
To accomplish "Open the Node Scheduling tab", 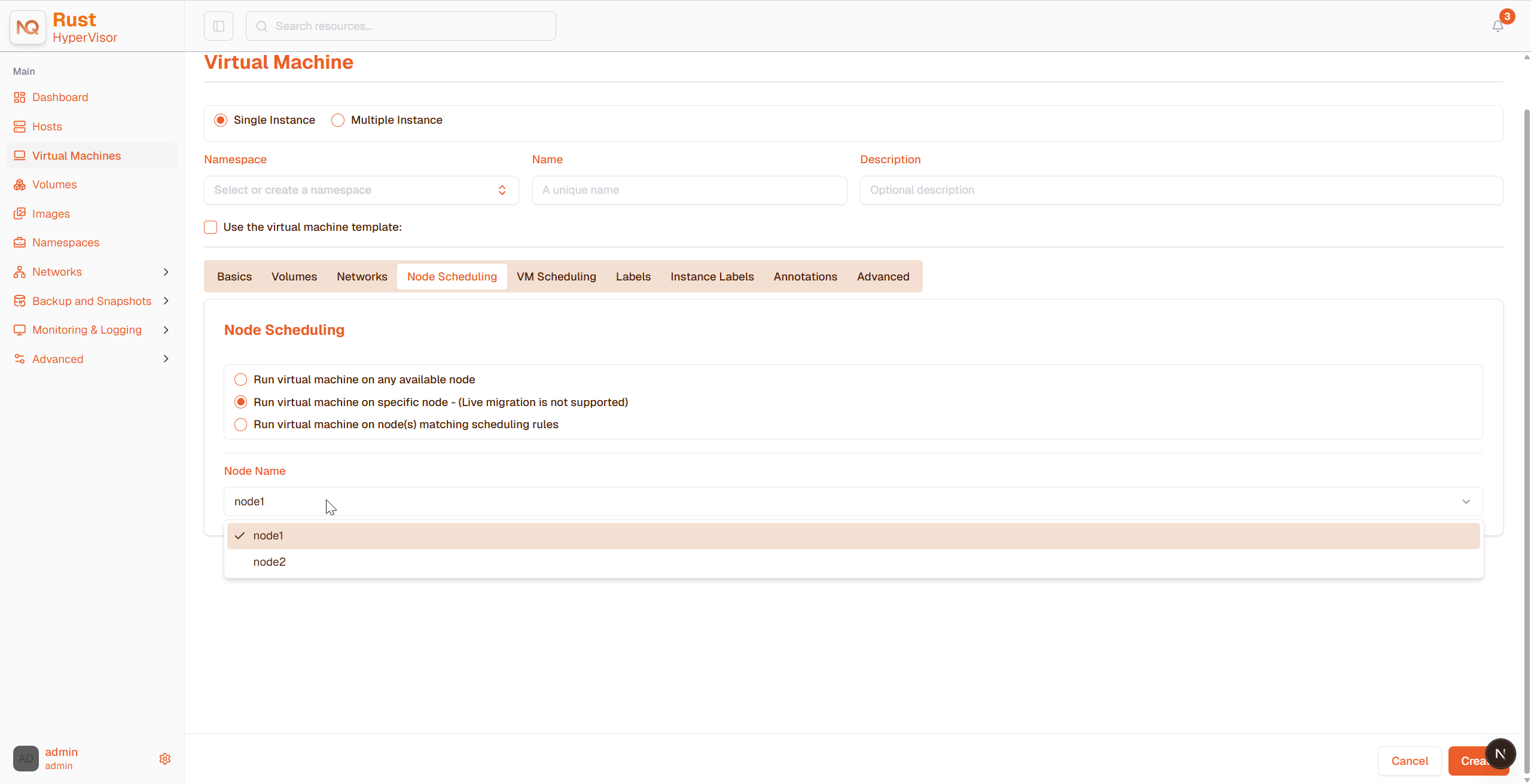I will (x=452, y=277).
